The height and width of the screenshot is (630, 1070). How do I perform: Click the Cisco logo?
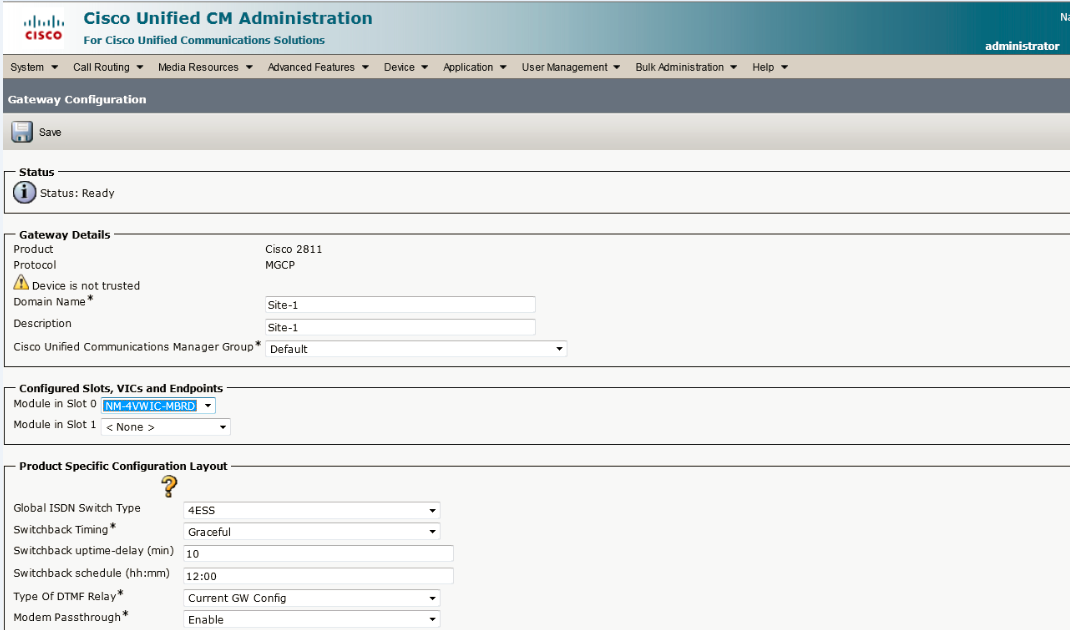[43, 28]
